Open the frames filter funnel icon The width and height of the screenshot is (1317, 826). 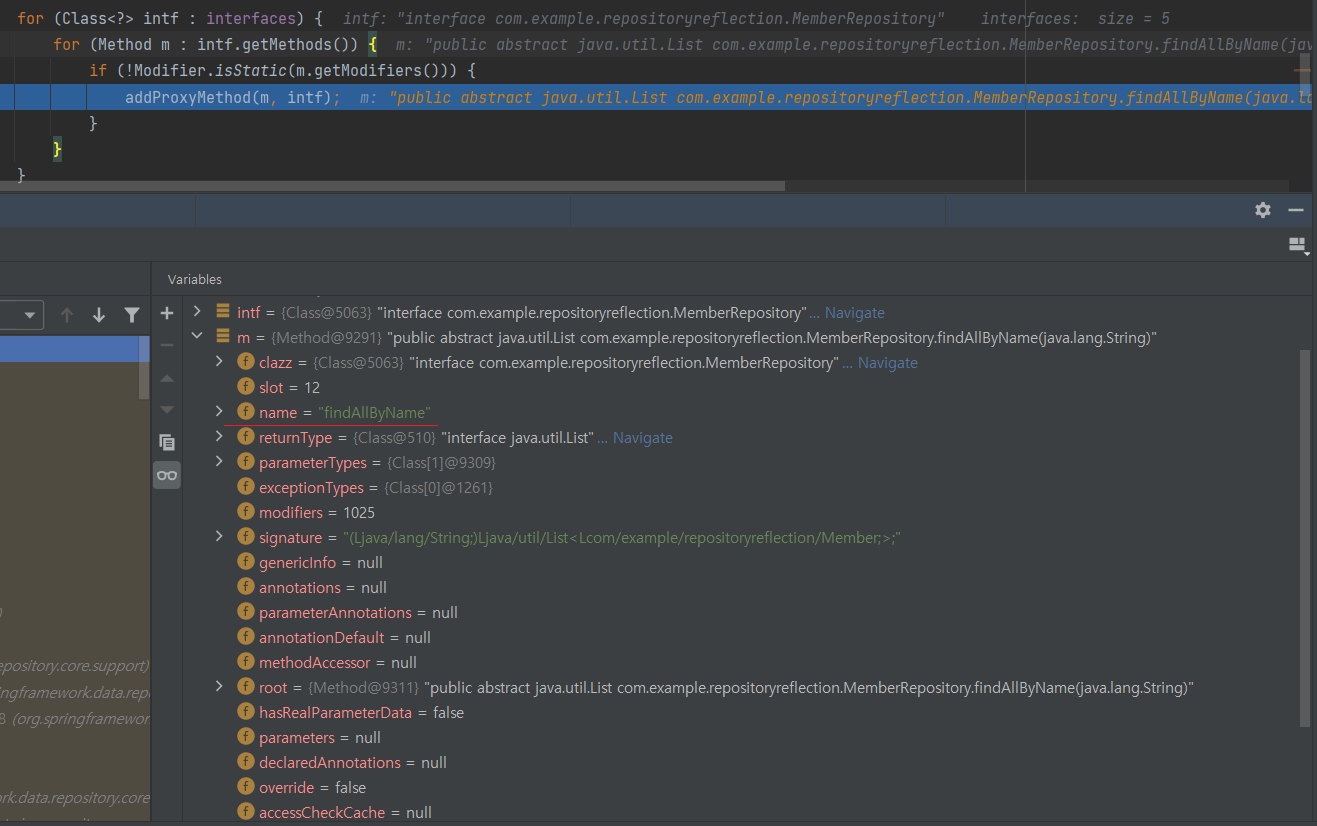(x=132, y=315)
